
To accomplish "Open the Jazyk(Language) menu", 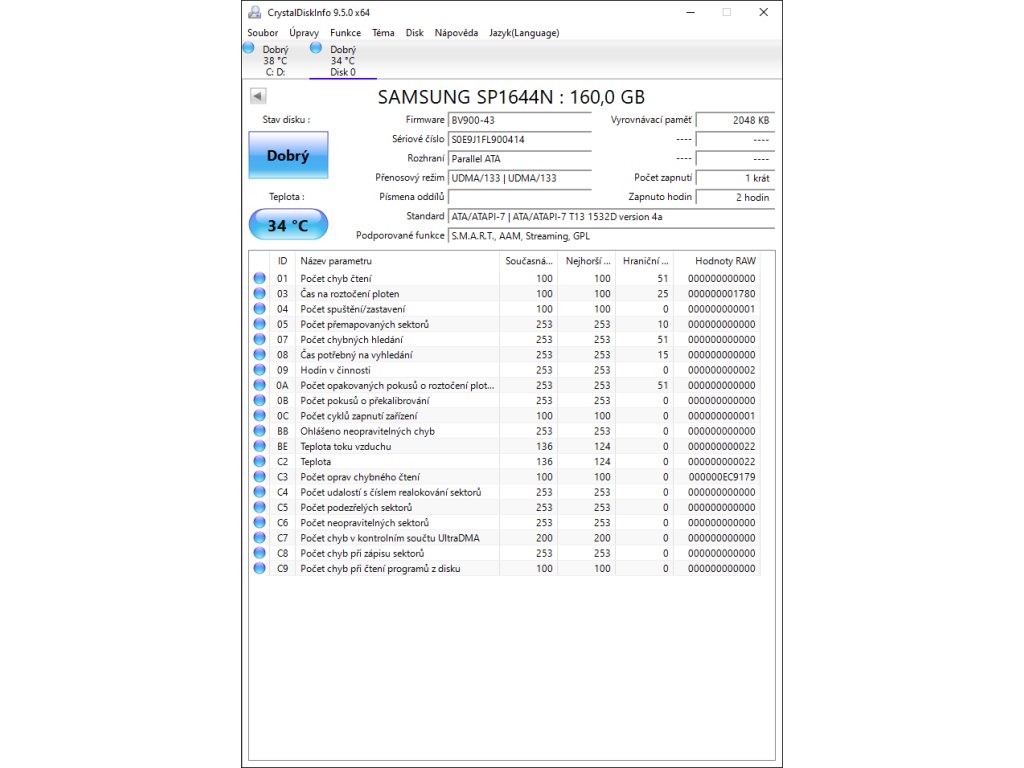I will coord(524,33).
